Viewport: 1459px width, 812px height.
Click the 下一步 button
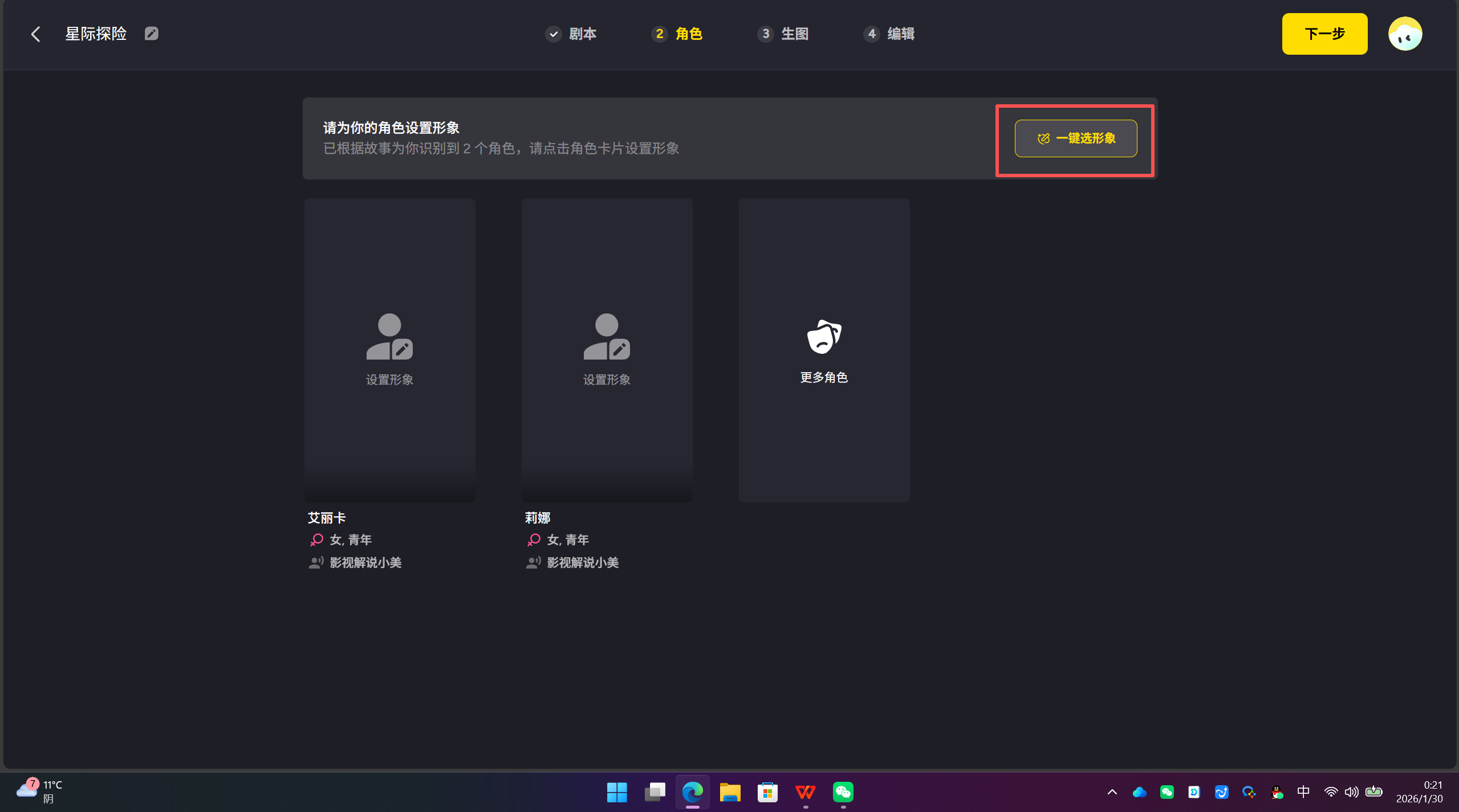click(1324, 34)
